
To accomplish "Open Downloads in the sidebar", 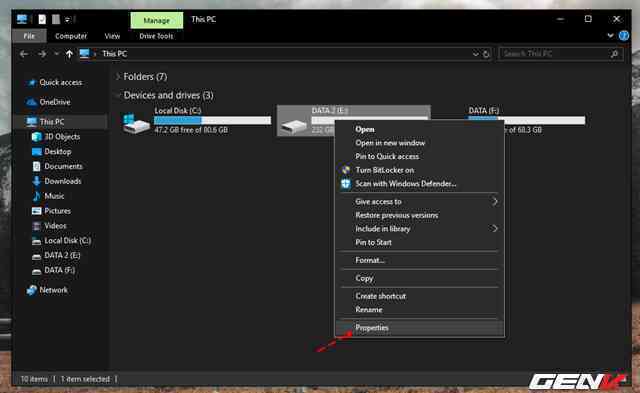I will click(62, 181).
